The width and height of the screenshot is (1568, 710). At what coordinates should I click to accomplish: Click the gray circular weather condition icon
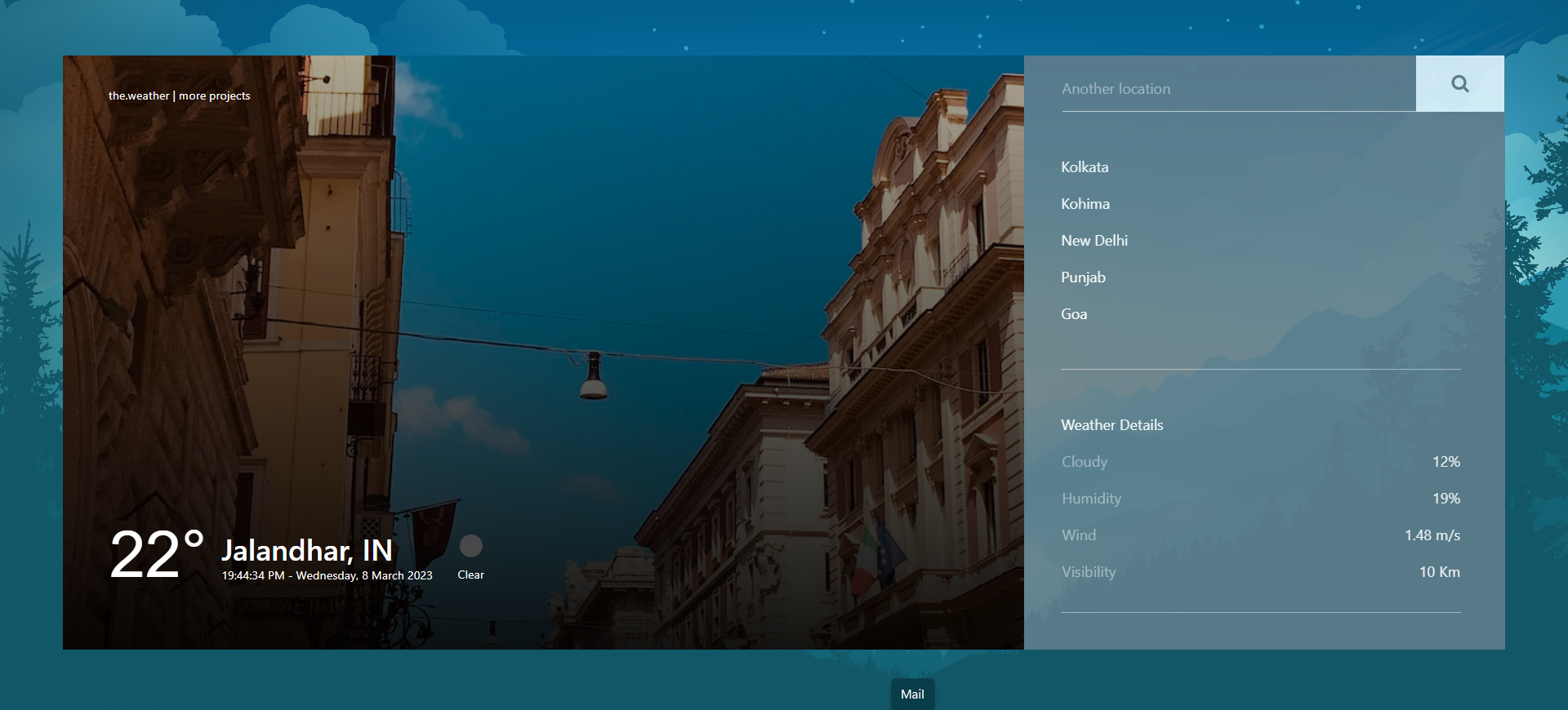(470, 546)
